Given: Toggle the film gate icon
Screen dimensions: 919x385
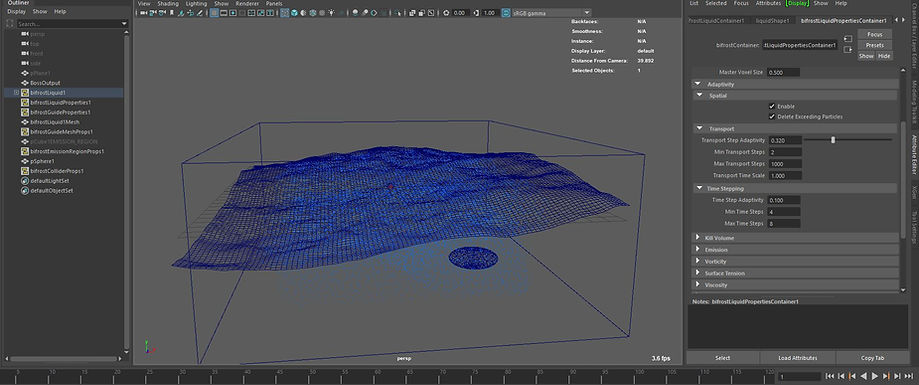Looking at the screenshot, I should click(224, 12).
